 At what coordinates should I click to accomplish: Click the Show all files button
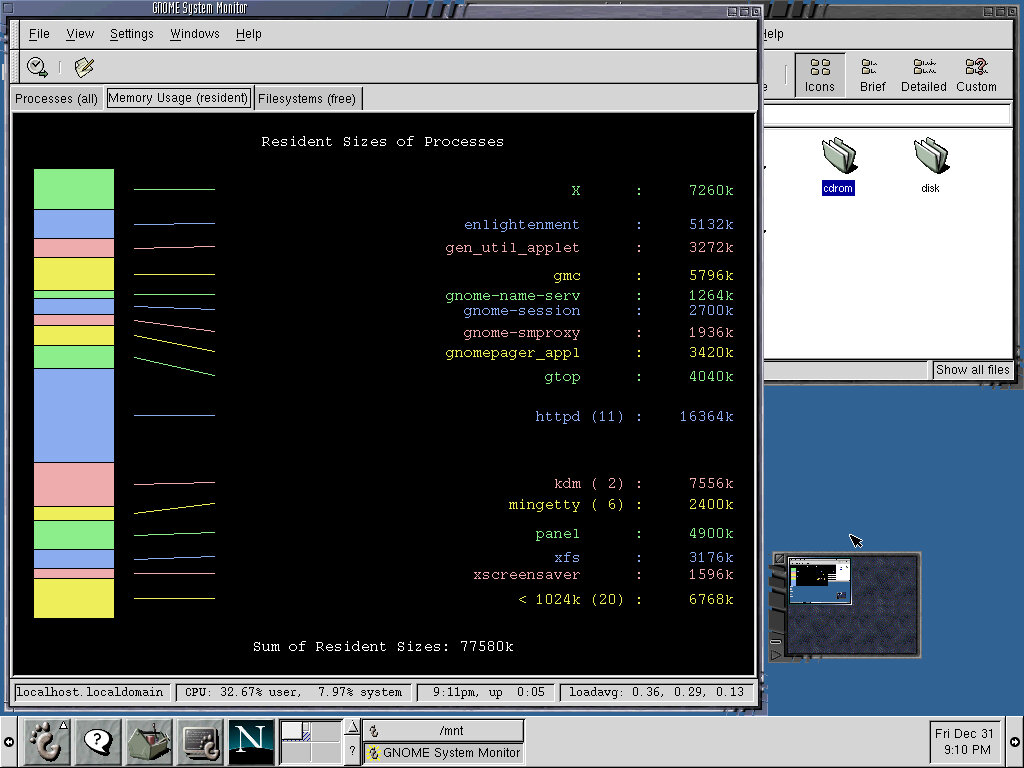[x=972, y=370]
